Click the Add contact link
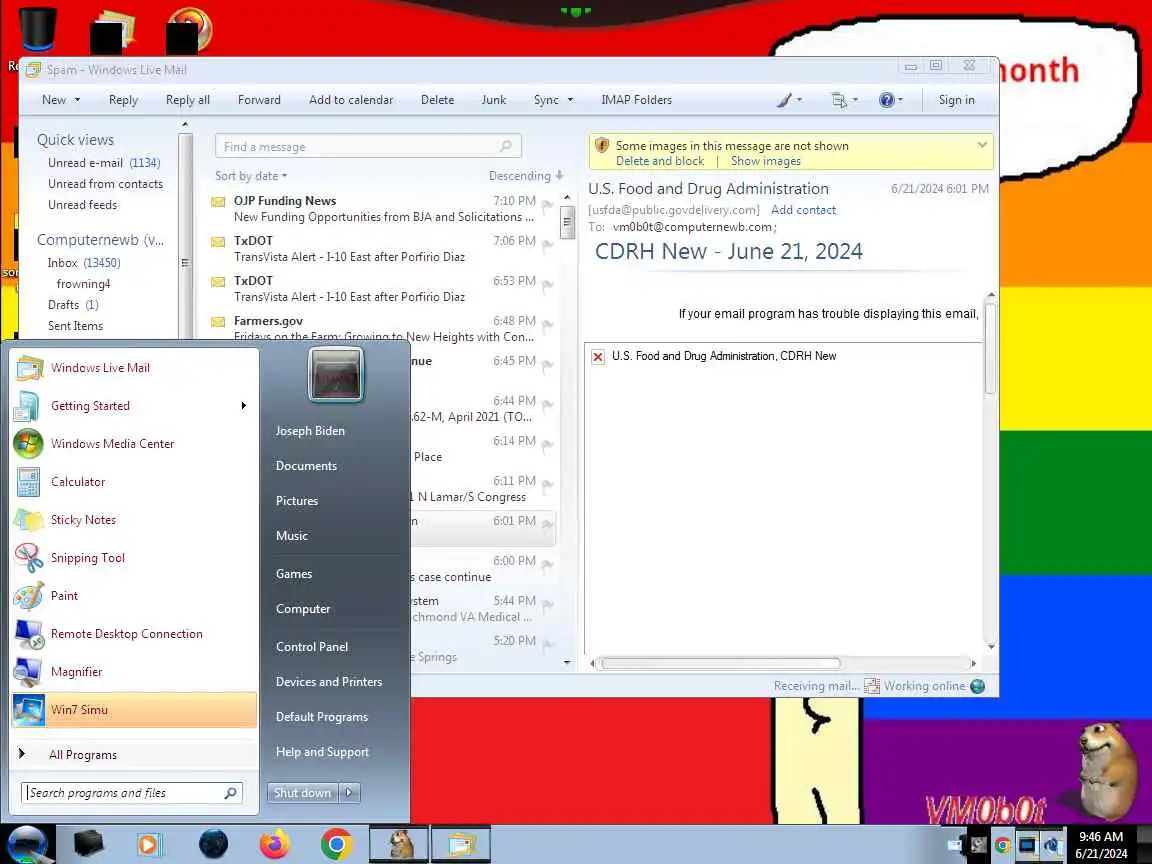The height and width of the screenshot is (864, 1152). tap(803, 210)
